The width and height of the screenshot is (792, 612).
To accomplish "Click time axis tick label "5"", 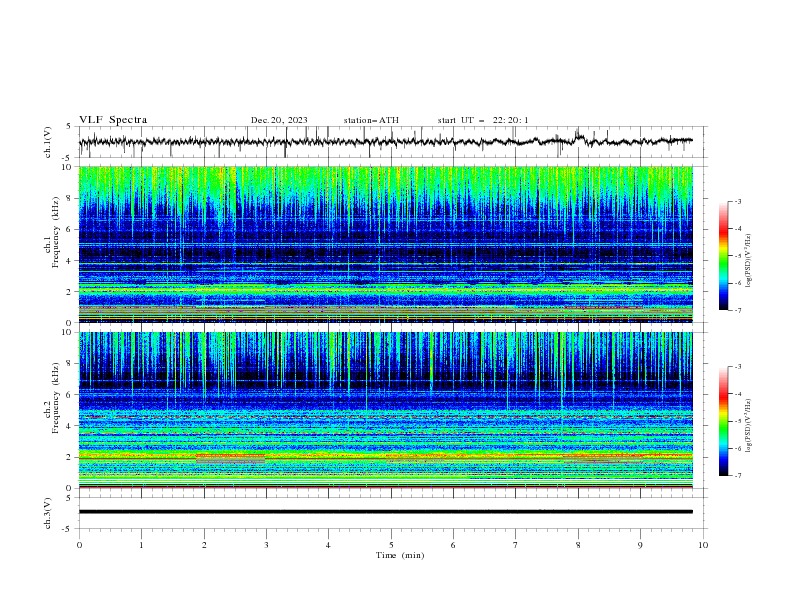I will pos(391,545).
